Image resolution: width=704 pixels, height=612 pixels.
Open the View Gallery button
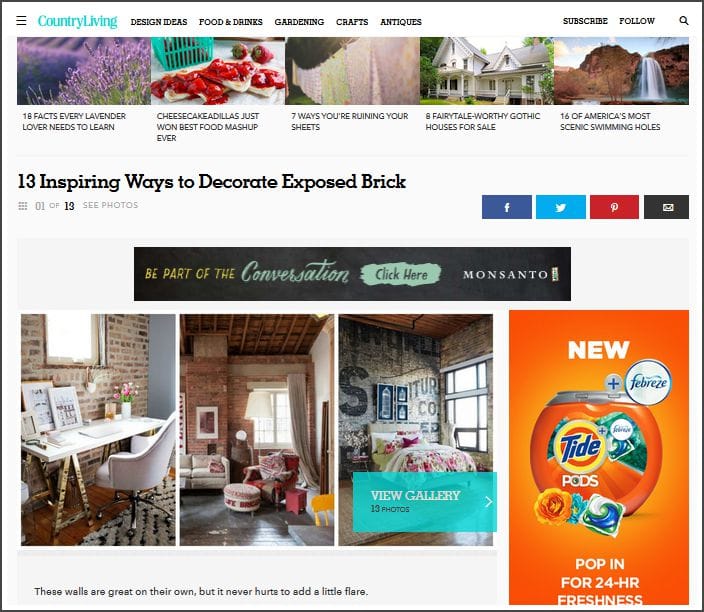pos(425,502)
